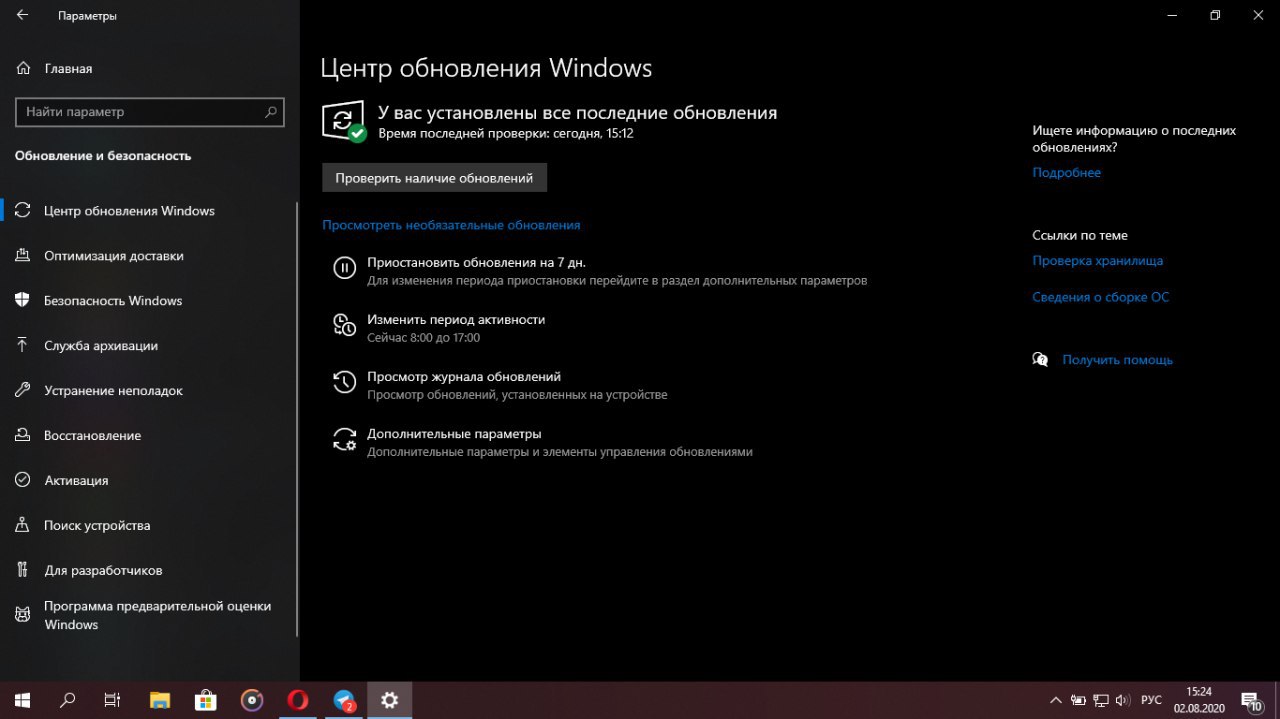Click the gear-sync icon for advanced options
This screenshot has width=1280, height=719.
(344, 440)
